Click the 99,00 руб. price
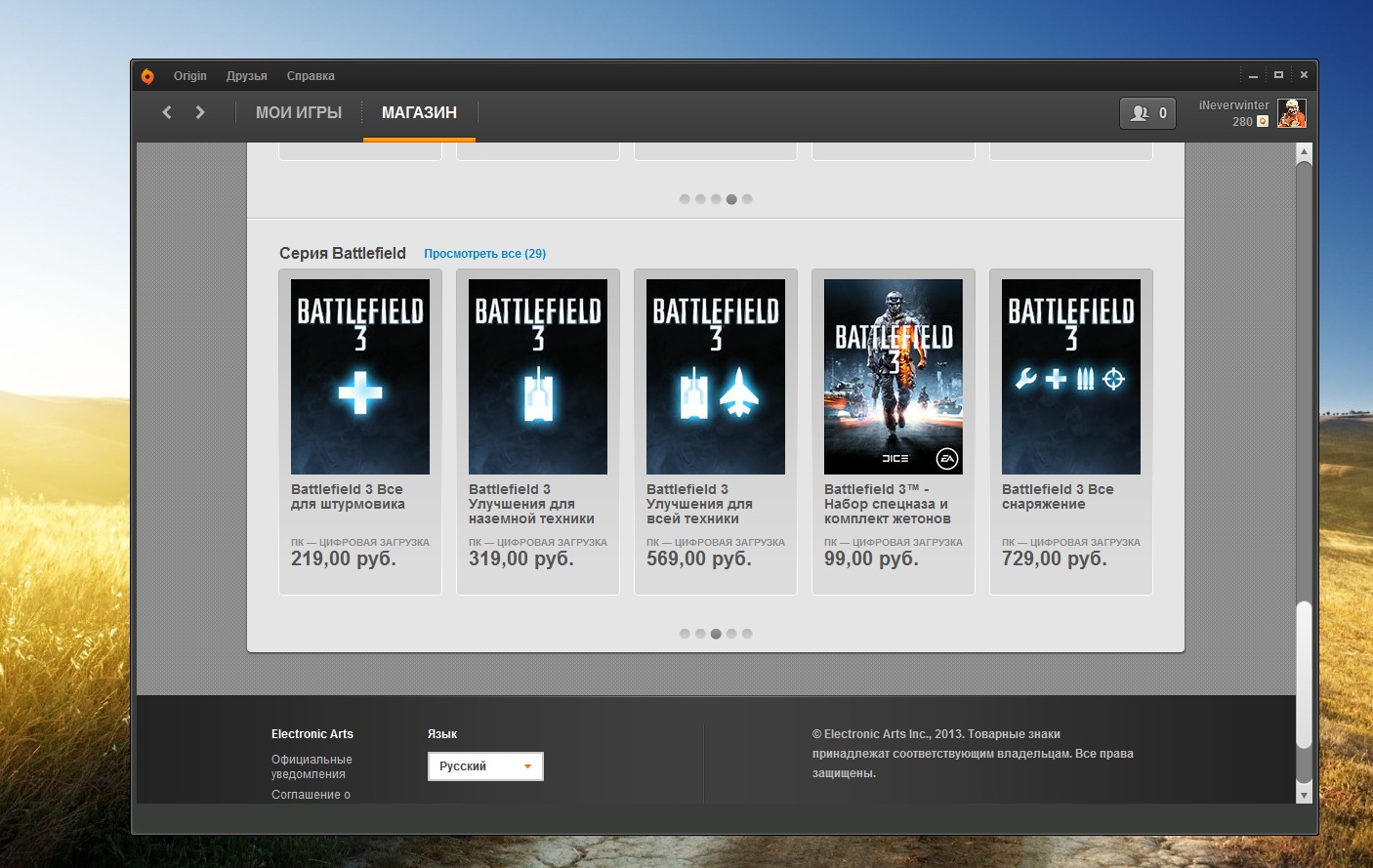1373x868 pixels. (x=871, y=558)
